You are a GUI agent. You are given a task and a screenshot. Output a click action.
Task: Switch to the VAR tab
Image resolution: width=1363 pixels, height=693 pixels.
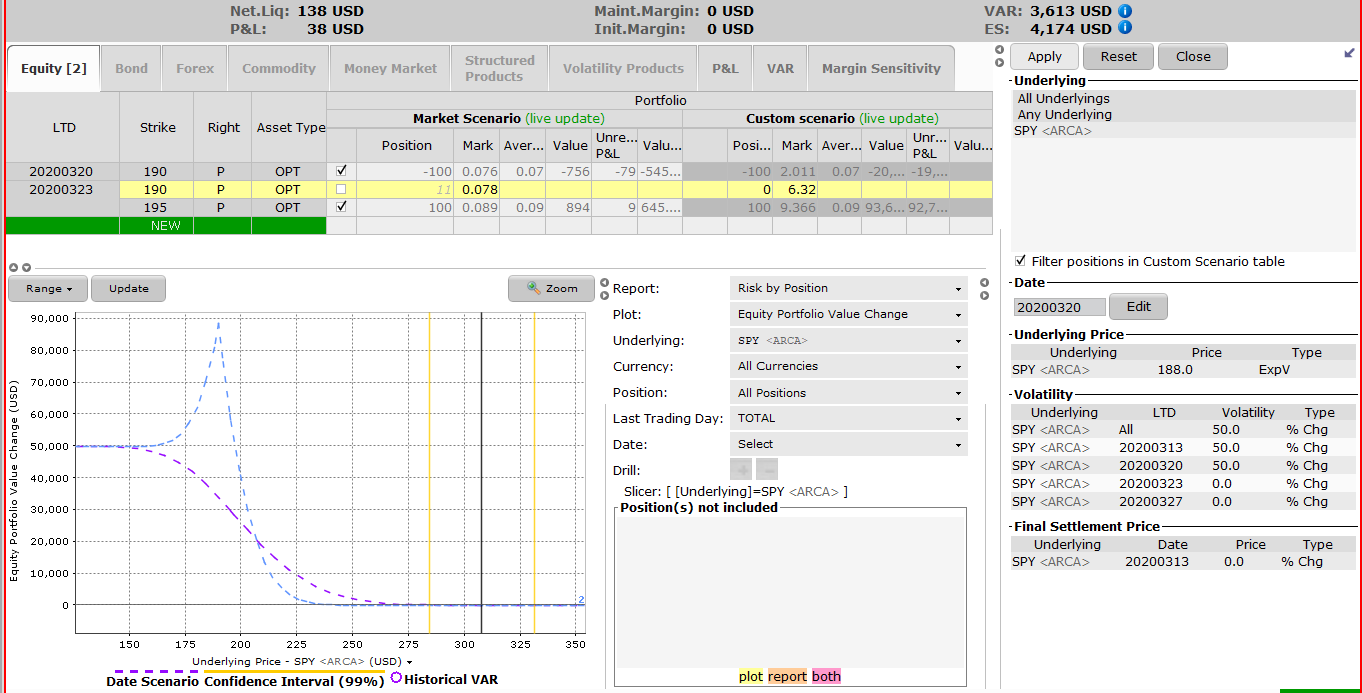(780, 68)
